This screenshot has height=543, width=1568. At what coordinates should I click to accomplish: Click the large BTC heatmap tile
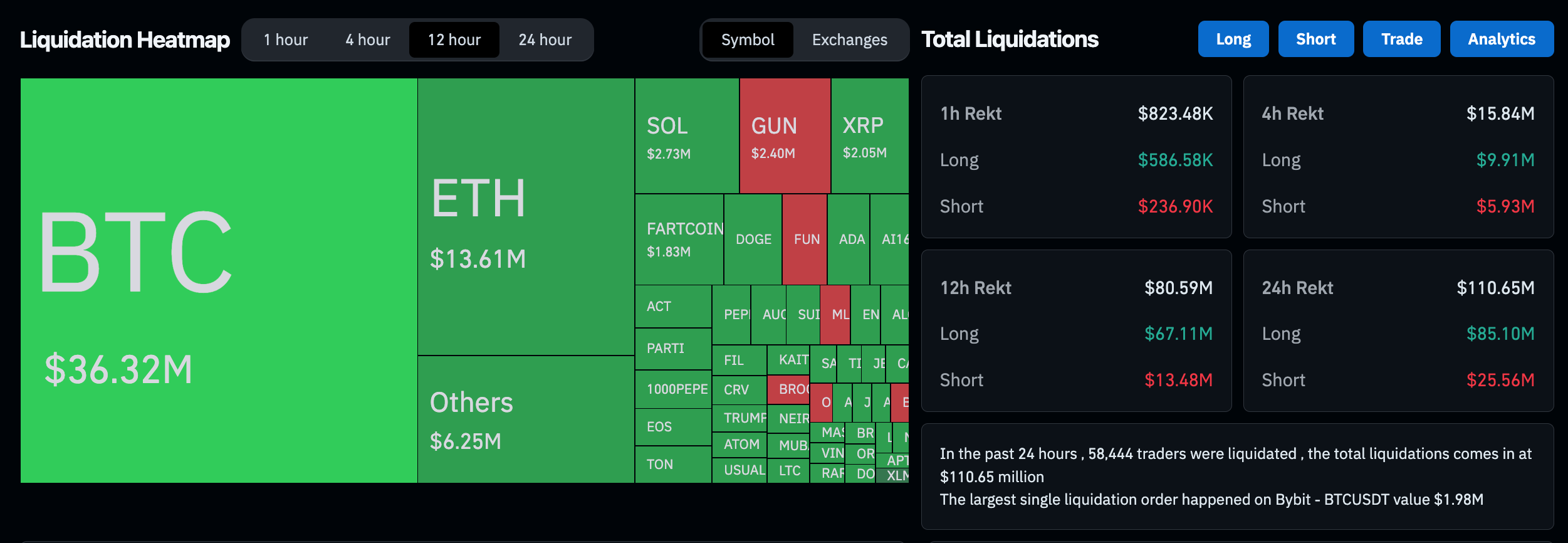point(219,280)
